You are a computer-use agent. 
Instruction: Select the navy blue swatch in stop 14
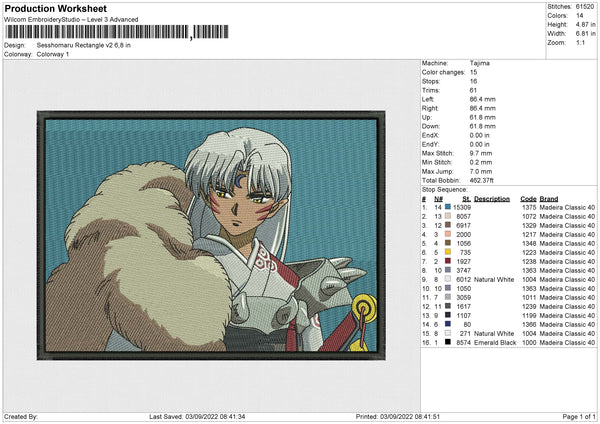448,325
